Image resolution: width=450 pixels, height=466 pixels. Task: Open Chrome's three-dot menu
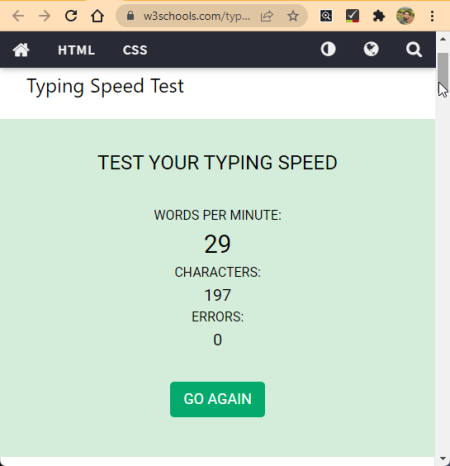click(432, 16)
